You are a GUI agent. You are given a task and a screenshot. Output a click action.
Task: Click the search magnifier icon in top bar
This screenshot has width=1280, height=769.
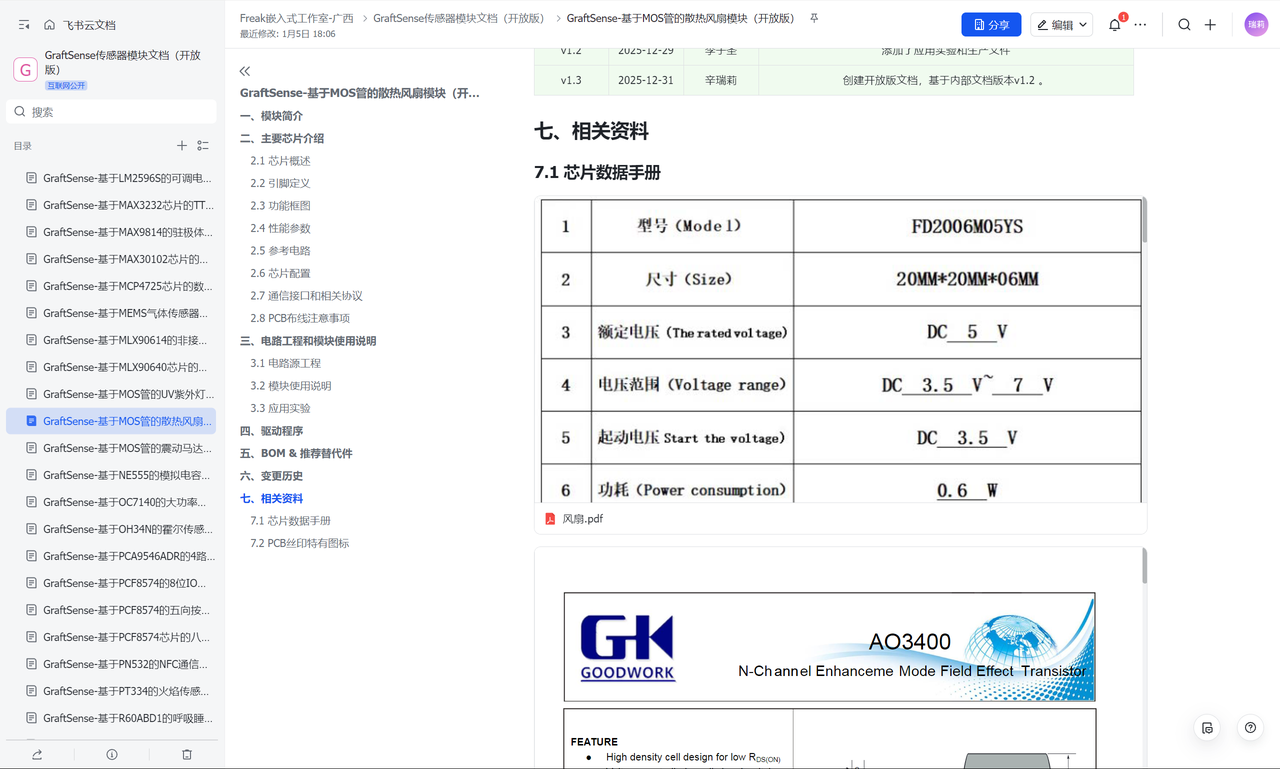click(x=1184, y=25)
